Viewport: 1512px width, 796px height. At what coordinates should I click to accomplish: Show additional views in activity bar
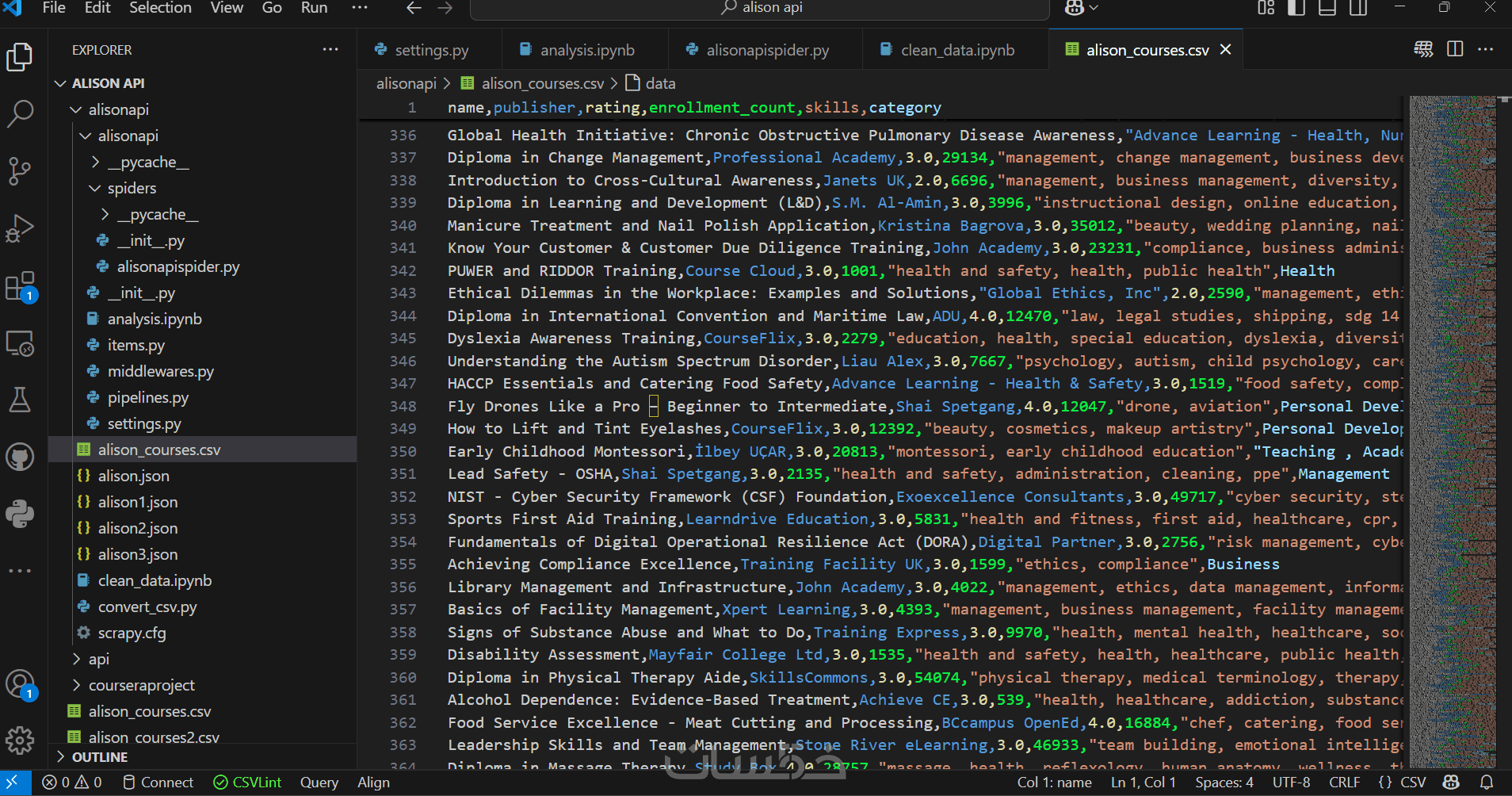(20, 571)
